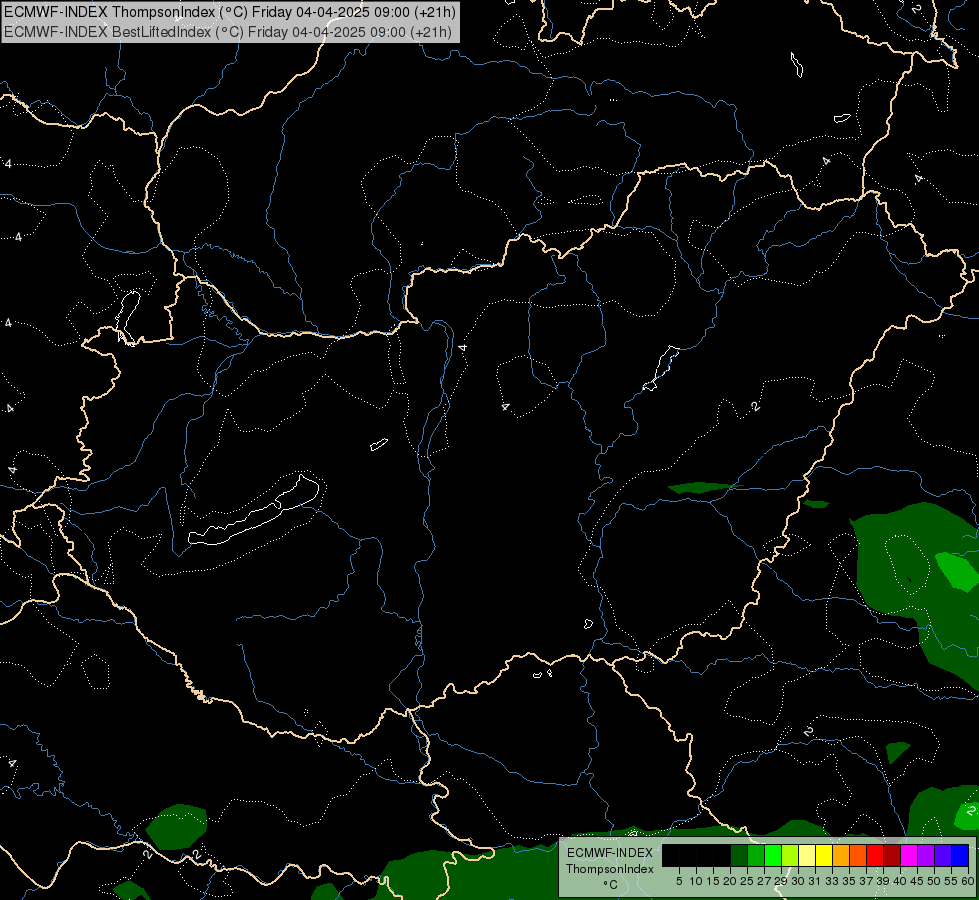Image resolution: width=979 pixels, height=900 pixels.
Task: Click the dark green 20–25 legend swatch
Action: pos(739,855)
